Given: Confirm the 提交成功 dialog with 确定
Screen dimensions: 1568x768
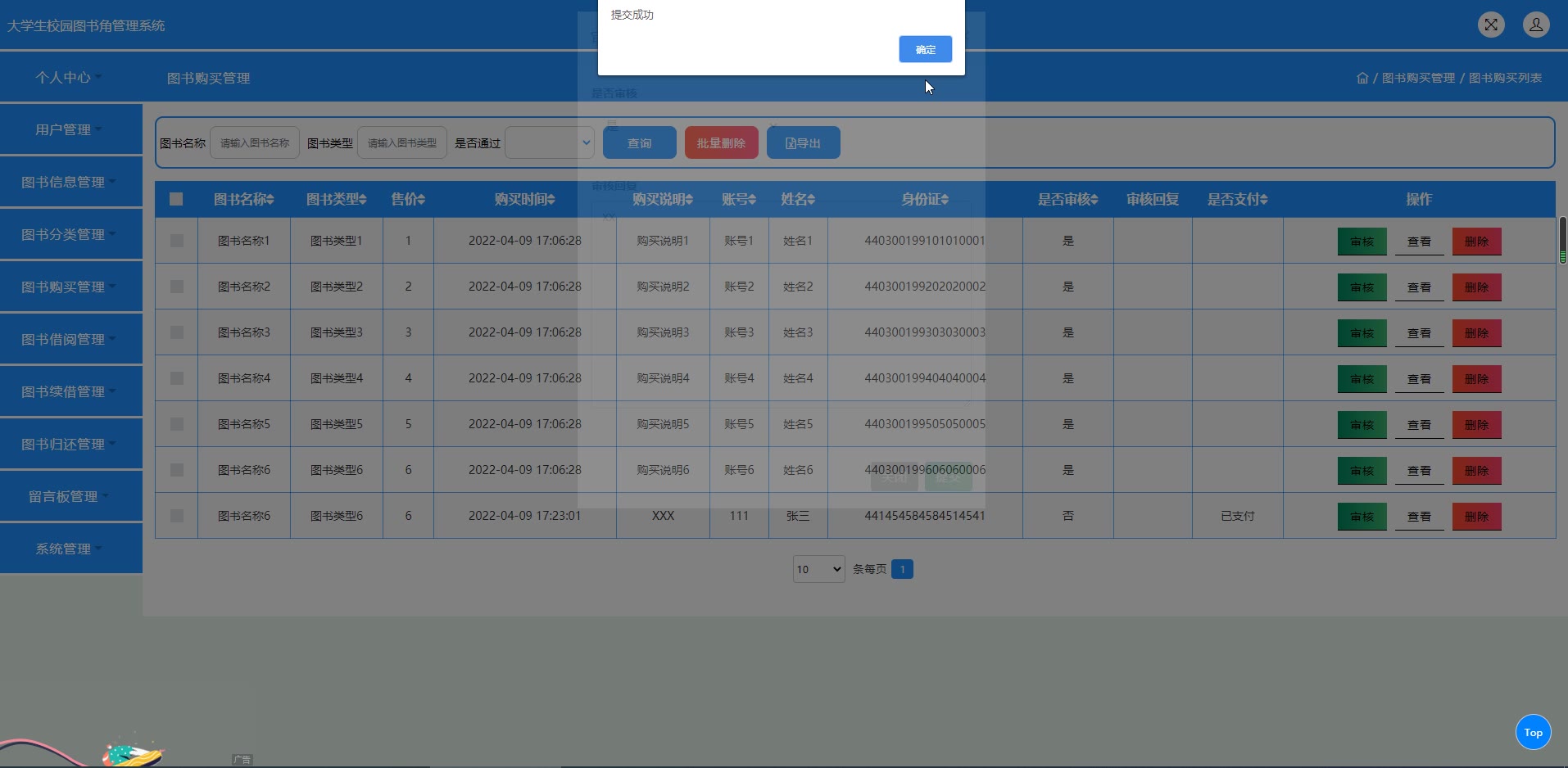Looking at the screenshot, I should [x=926, y=49].
